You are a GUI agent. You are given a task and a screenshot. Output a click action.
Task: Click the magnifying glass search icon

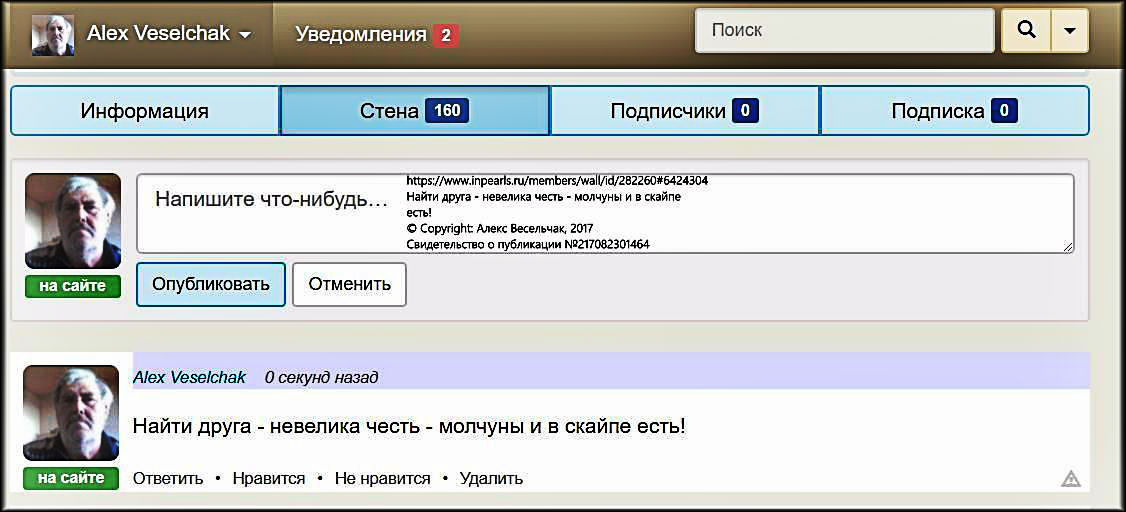point(1026,31)
